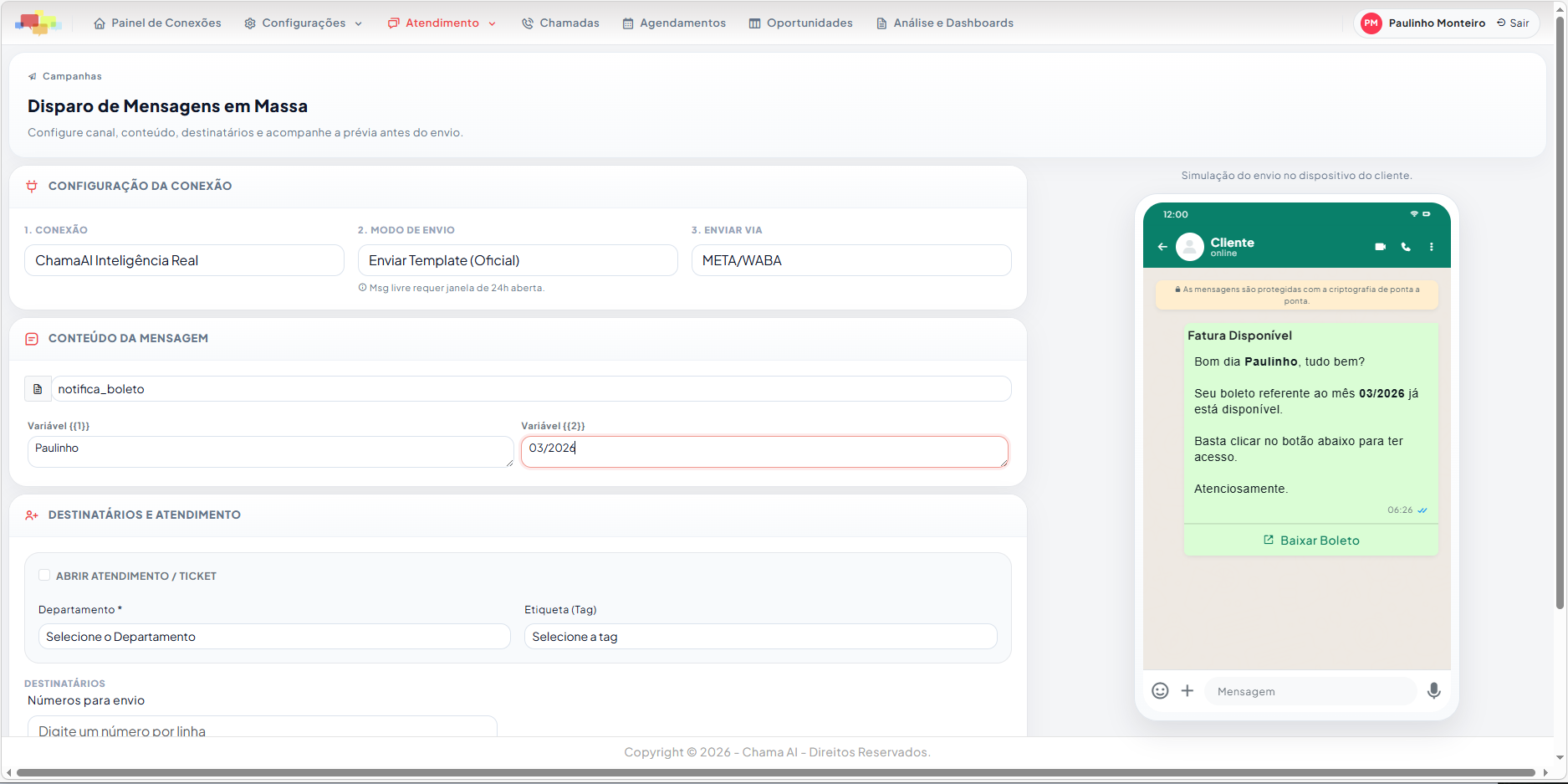
Task: Open Painel de Conexões in the nav
Action: [x=157, y=23]
